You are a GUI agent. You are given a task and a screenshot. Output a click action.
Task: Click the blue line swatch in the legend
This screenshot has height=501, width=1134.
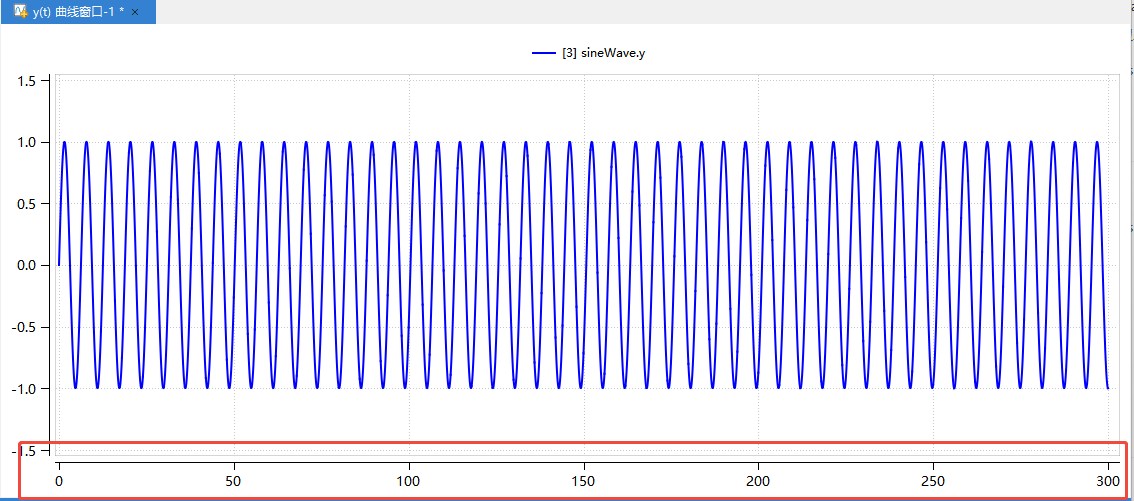[544, 53]
